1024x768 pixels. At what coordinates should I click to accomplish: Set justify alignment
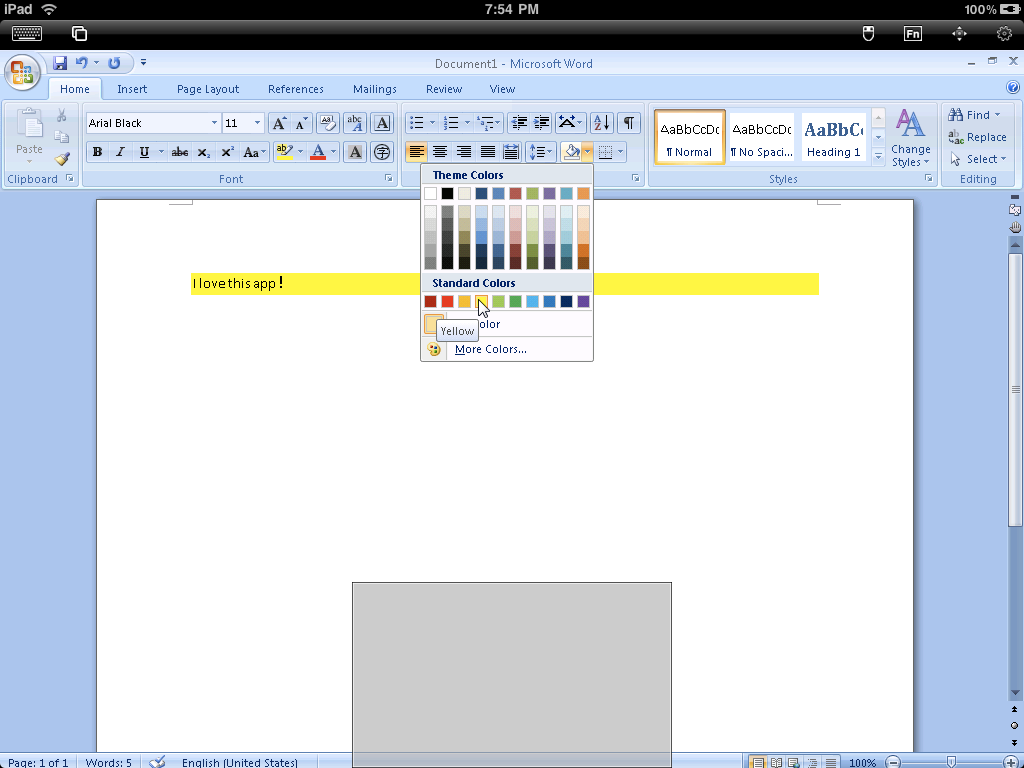tap(487, 152)
